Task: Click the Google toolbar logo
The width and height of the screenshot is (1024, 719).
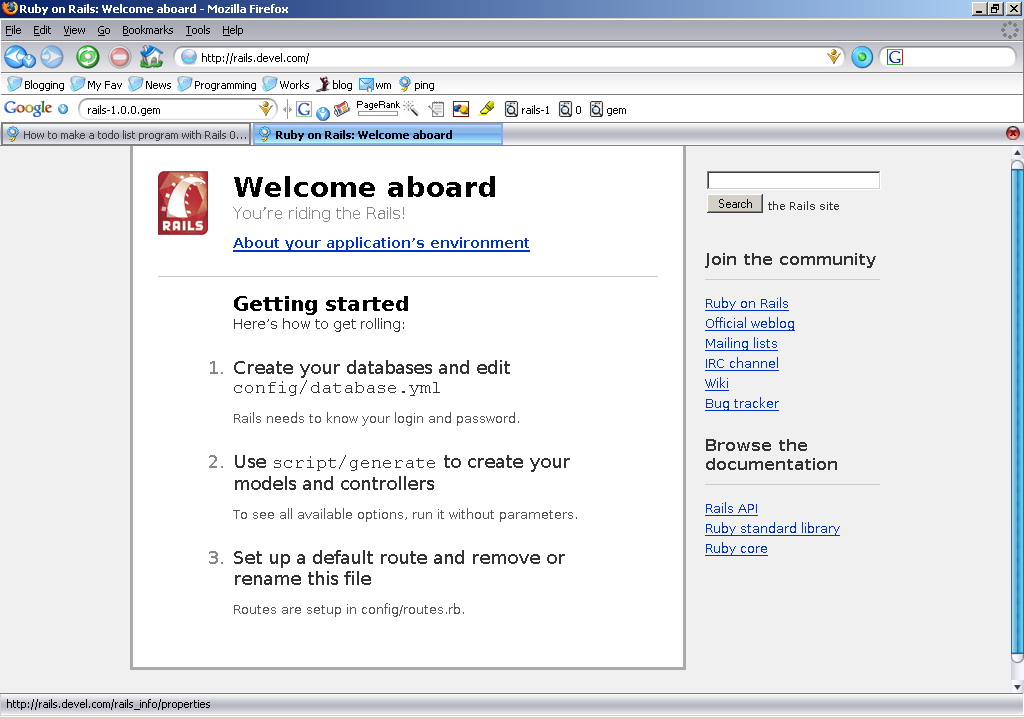Action: click(28, 108)
